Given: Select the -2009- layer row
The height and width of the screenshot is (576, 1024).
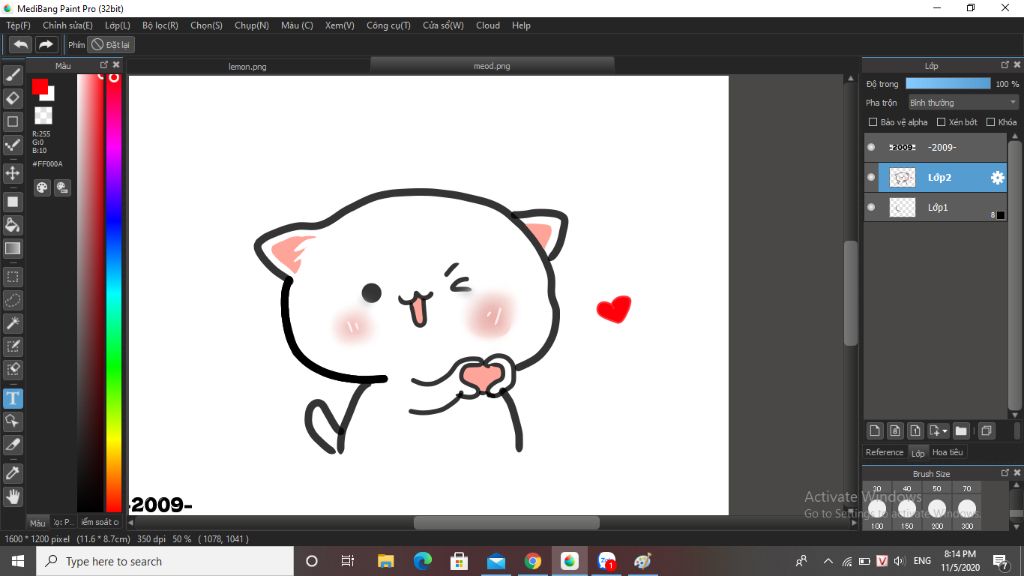Looking at the screenshot, I should pyautogui.click(x=935, y=148).
